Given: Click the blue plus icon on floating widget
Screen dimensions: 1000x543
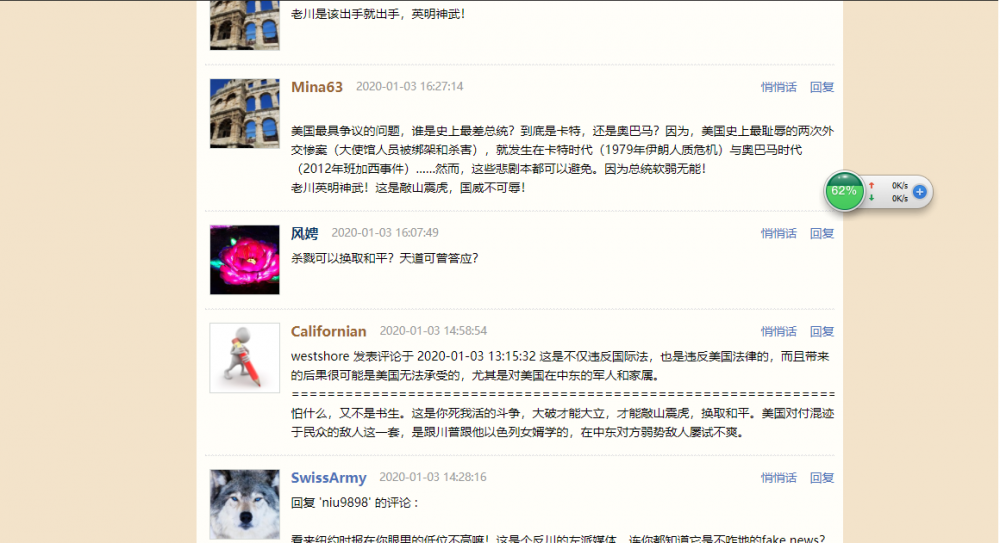Looking at the screenshot, I should coord(920,191).
